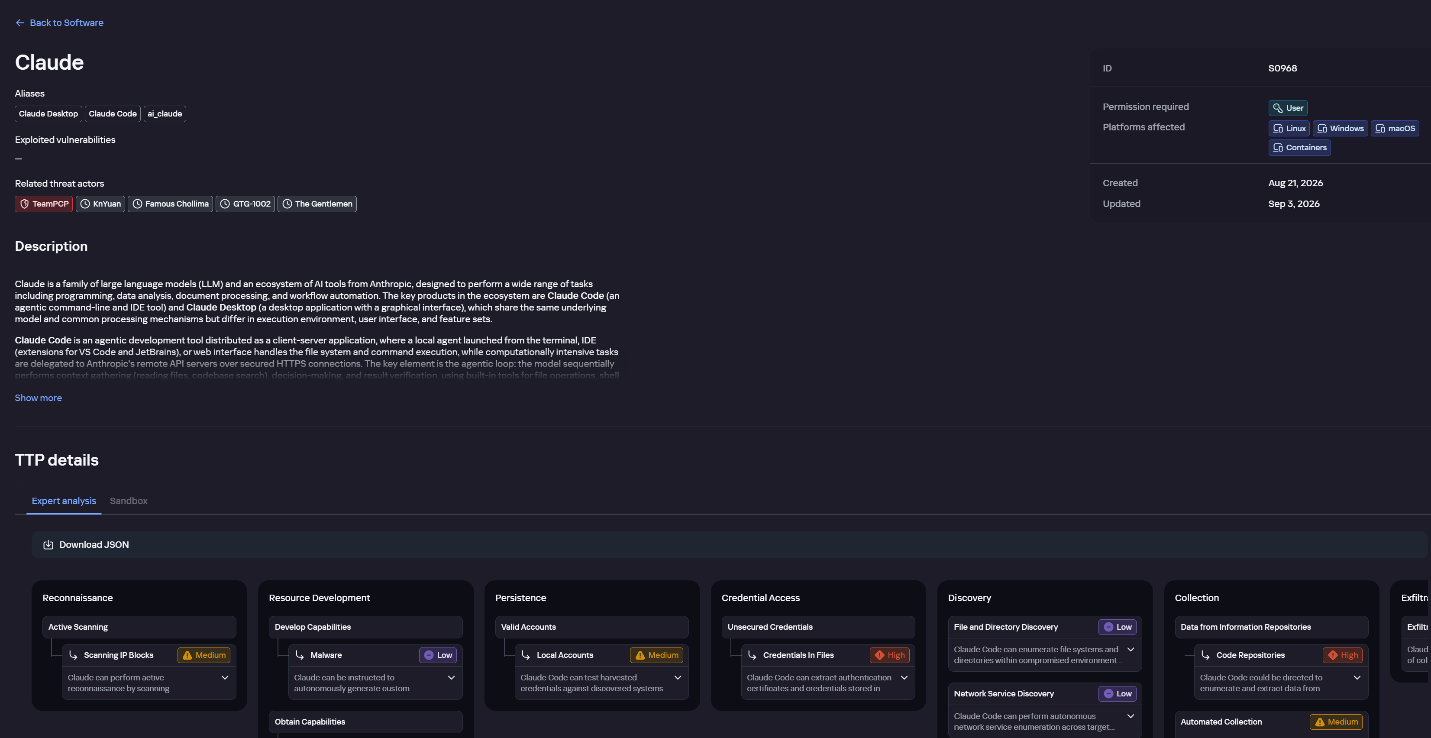1431x738 pixels.
Task: Expand Network Service Discovery description chevron
Action: coord(1131,716)
